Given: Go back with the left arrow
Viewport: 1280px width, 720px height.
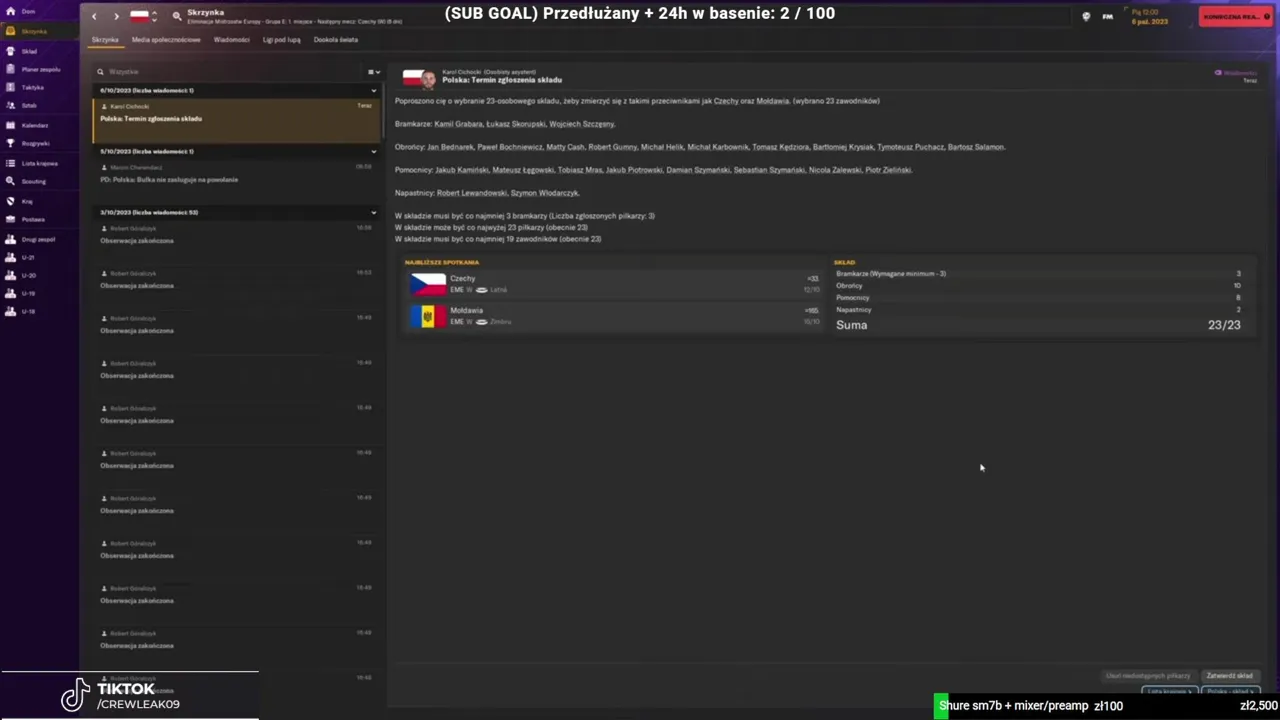Looking at the screenshot, I should [x=95, y=16].
